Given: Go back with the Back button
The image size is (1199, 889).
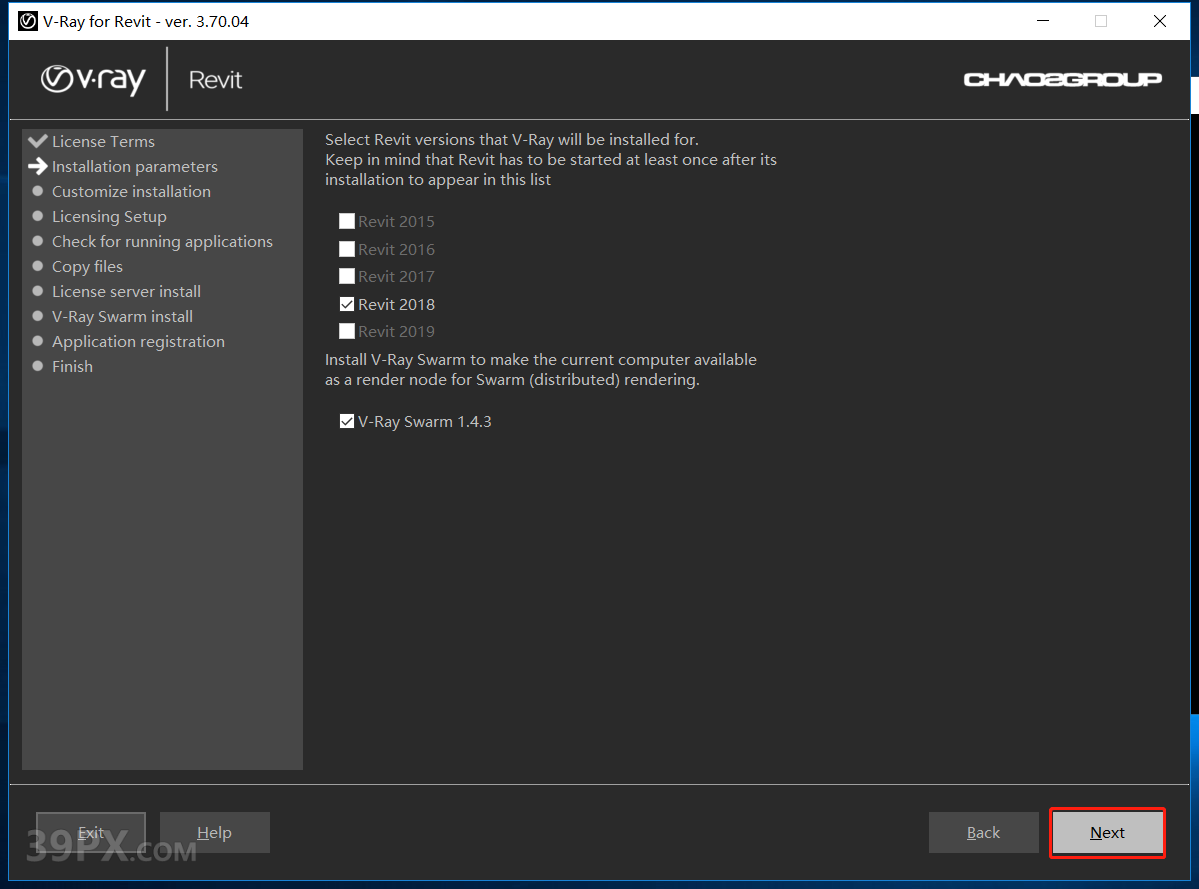Looking at the screenshot, I should click(983, 832).
